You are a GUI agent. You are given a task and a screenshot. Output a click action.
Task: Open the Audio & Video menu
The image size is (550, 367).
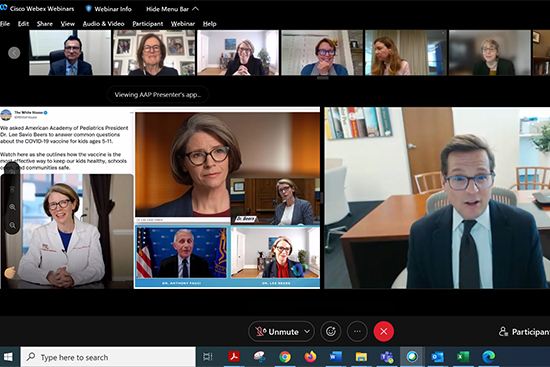click(103, 24)
